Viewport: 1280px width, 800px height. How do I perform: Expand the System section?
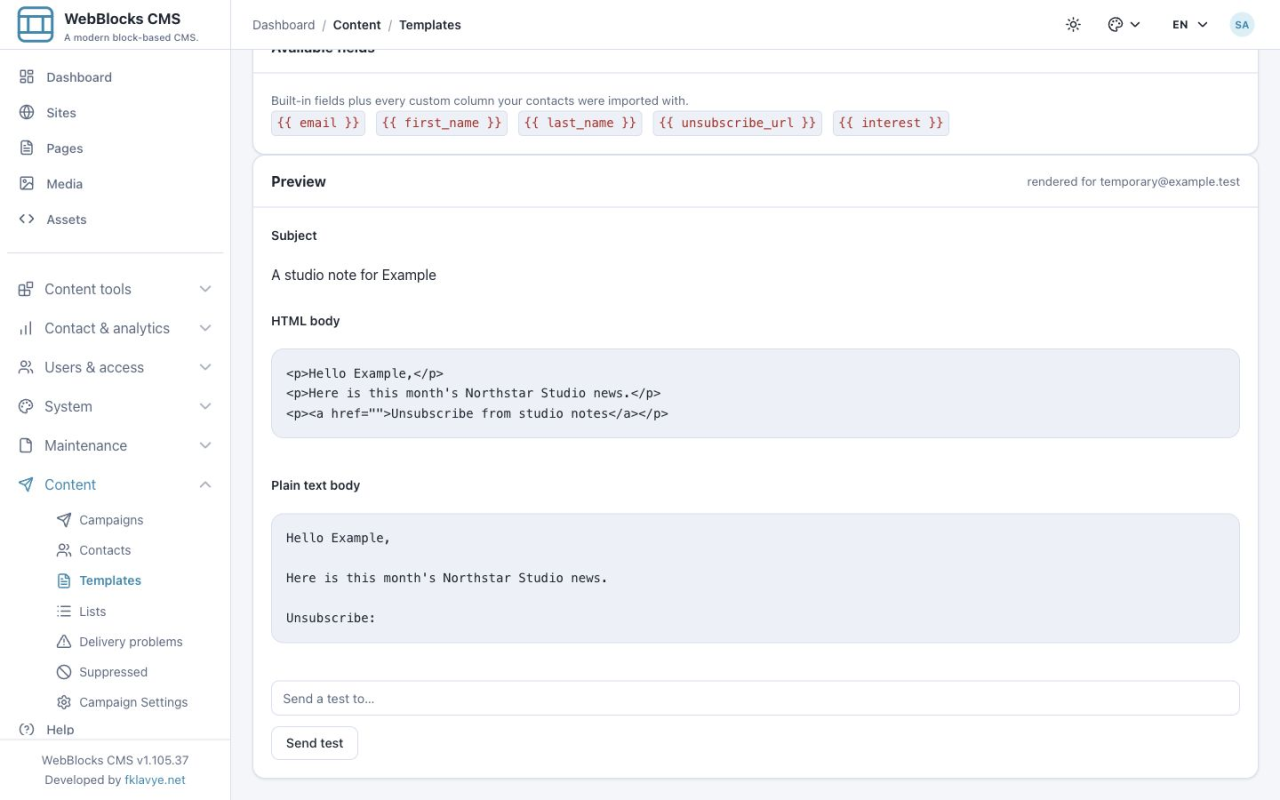tap(115, 406)
